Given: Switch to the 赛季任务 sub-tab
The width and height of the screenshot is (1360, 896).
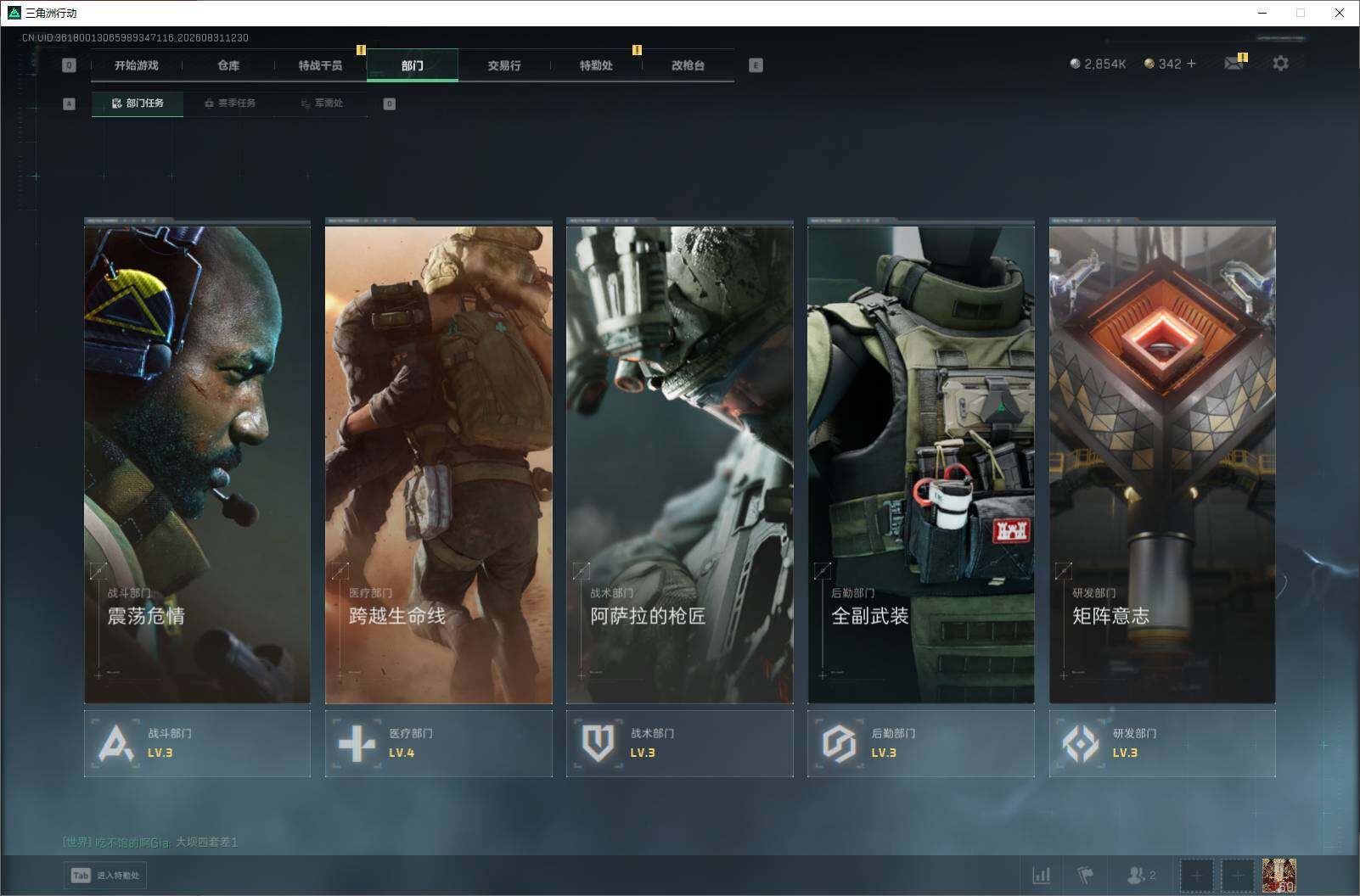Looking at the screenshot, I should (230, 104).
